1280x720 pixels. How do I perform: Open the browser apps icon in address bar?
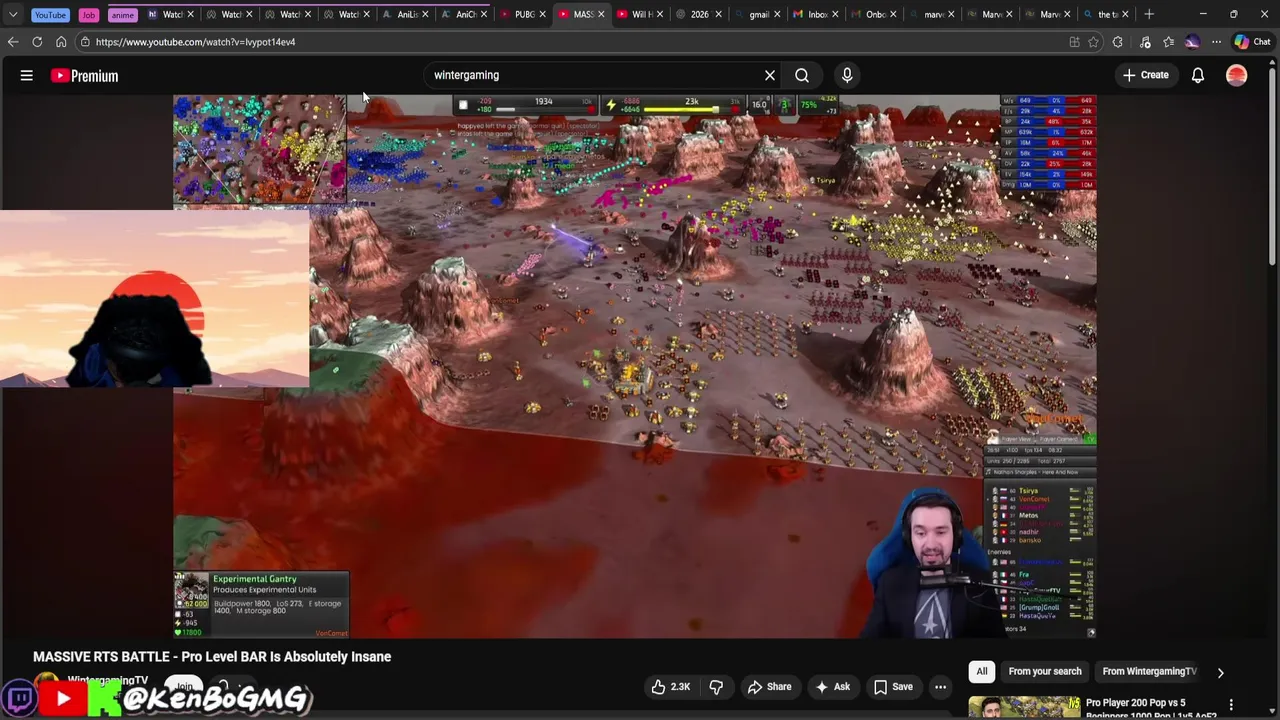(x=1074, y=42)
